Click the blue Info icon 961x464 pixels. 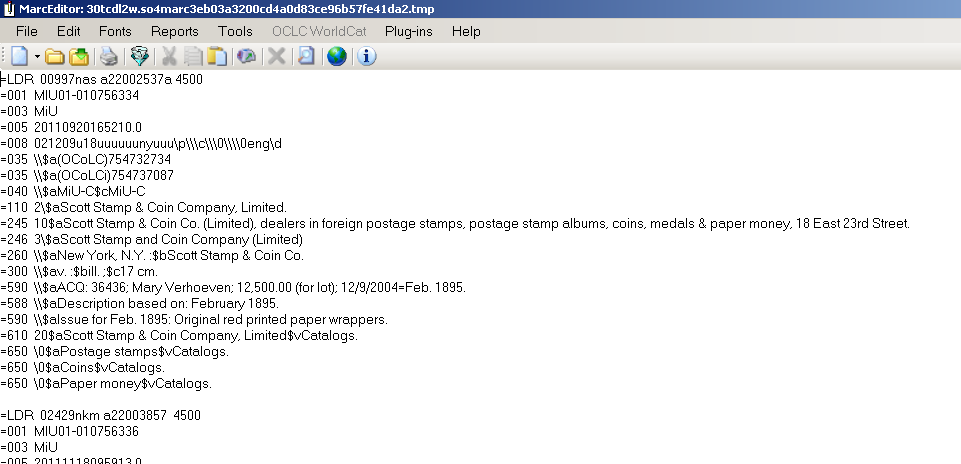coord(367,56)
